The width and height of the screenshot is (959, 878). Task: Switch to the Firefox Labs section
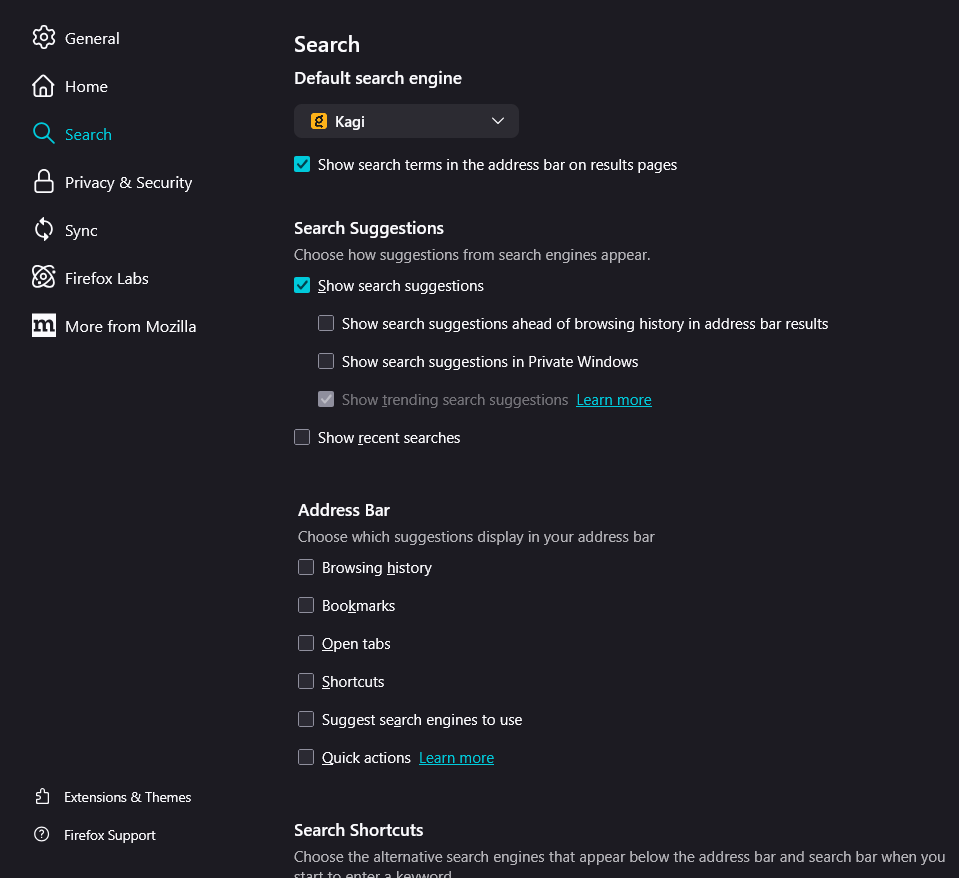[106, 278]
